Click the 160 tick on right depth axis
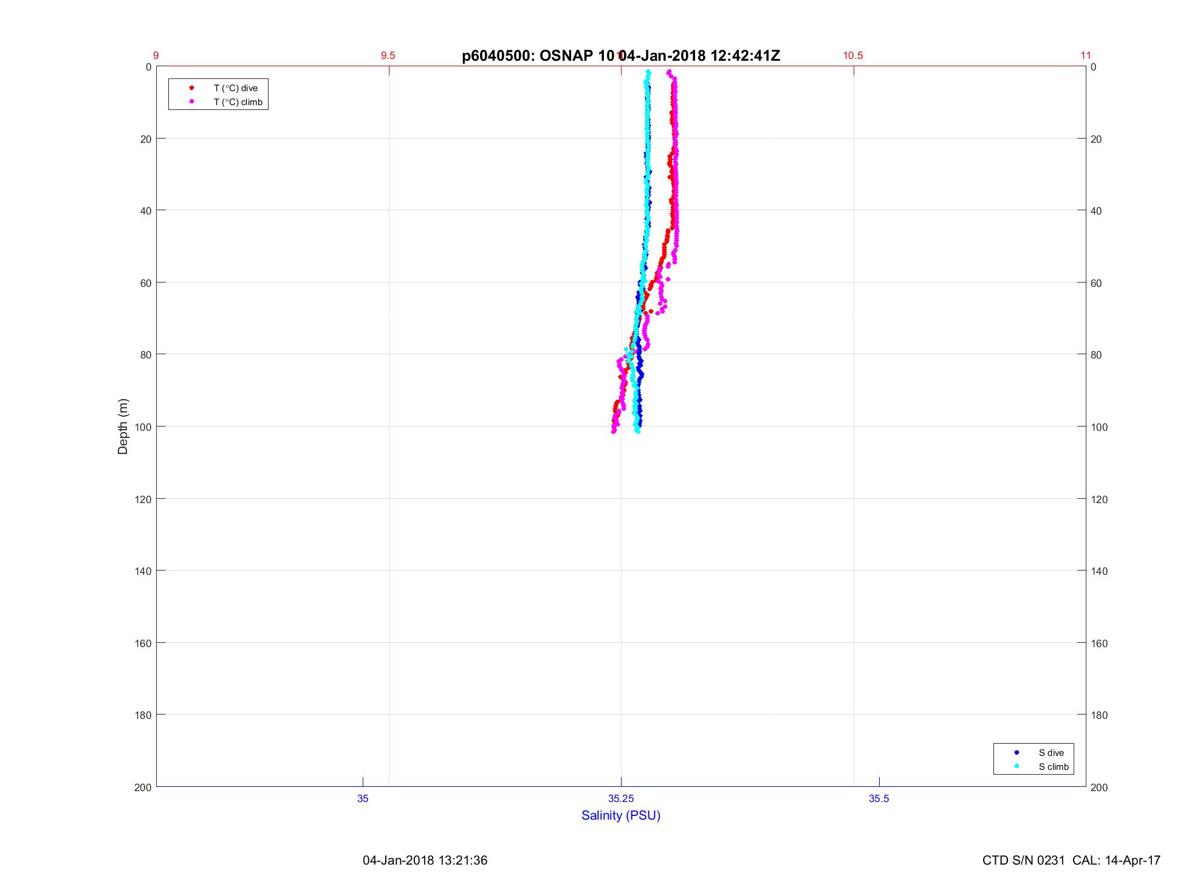Viewport: 1200px width, 885px height. [x=1100, y=643]
